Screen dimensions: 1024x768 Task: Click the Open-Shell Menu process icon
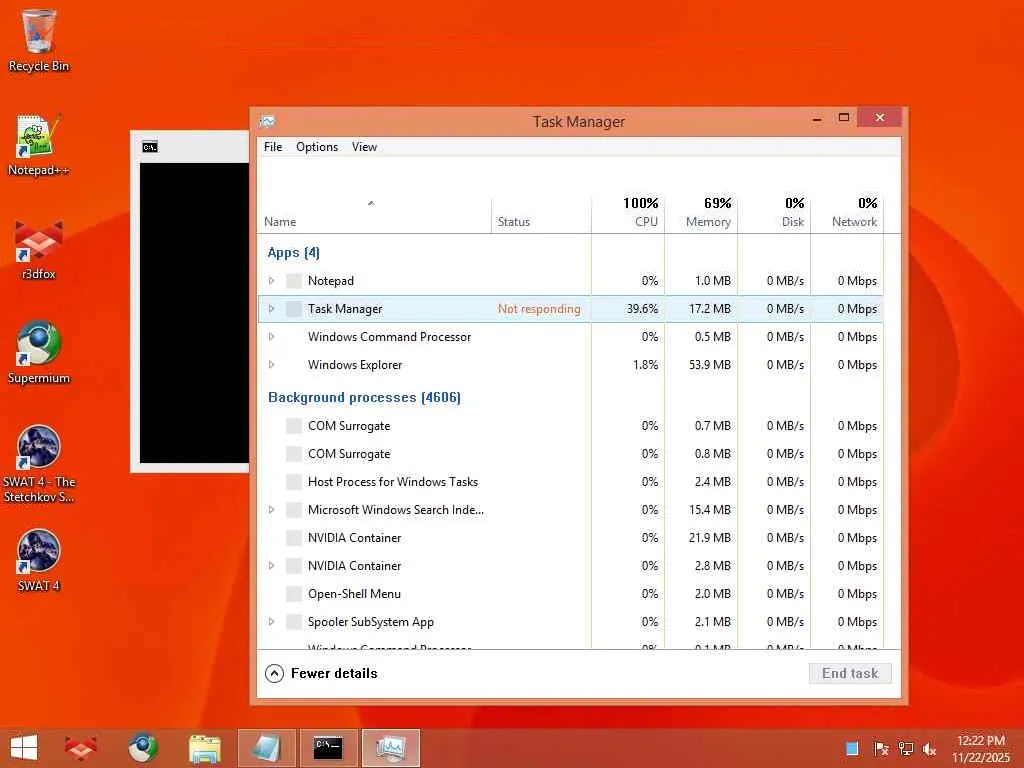(x=294, y=594)
